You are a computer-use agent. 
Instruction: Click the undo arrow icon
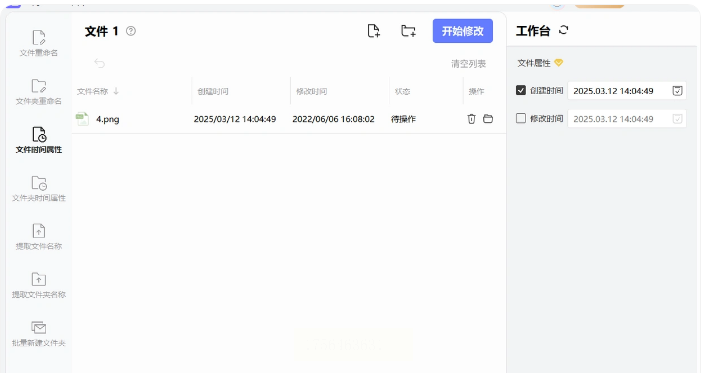point(100,64)
